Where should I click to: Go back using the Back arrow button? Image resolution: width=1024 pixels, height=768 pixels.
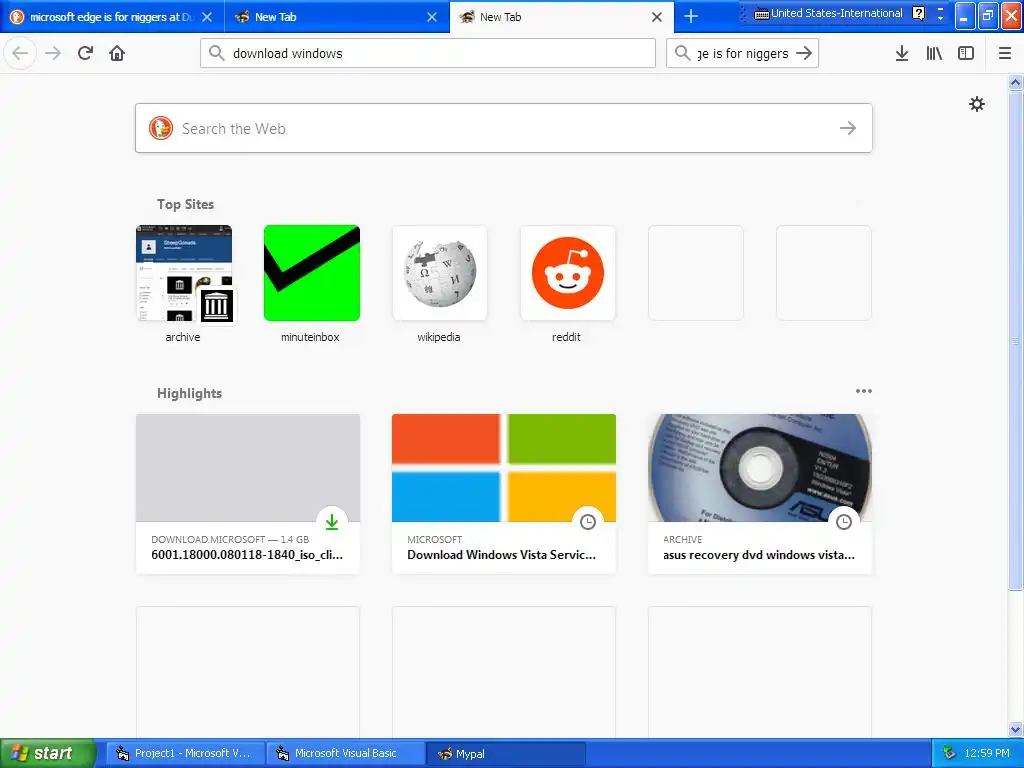click(20, 53)
